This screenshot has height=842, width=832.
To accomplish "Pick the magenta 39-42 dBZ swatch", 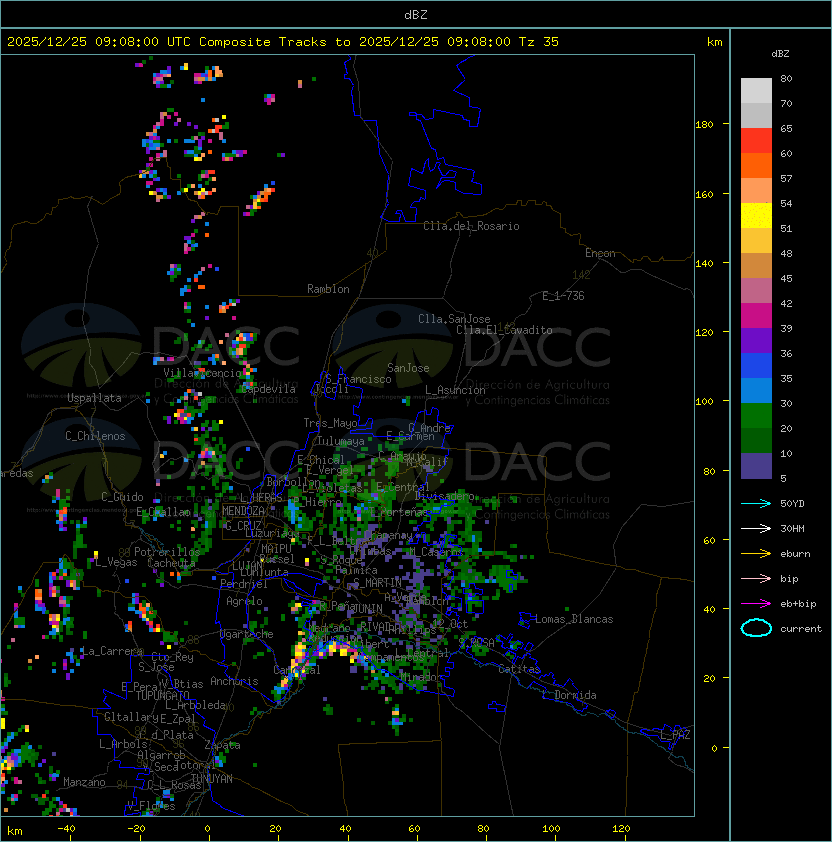I will [x=756, y=316].
